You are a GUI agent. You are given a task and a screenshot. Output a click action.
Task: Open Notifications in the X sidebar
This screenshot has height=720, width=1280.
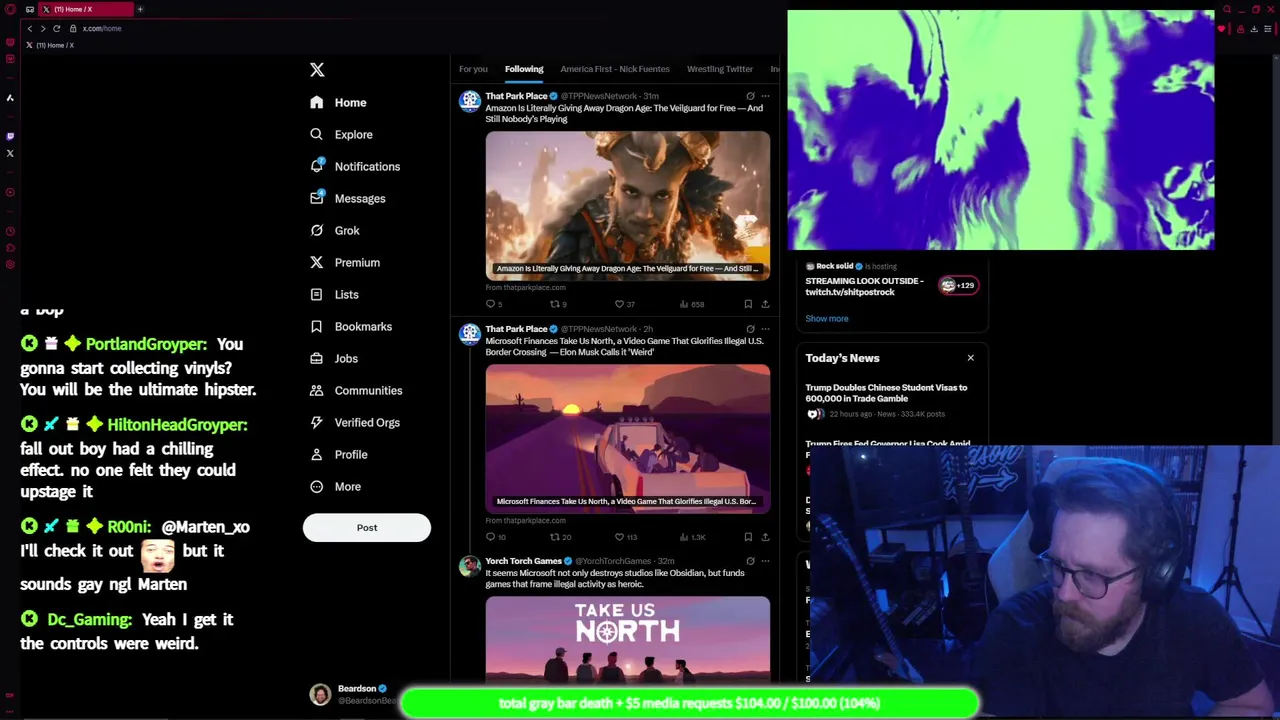point(355,166)
